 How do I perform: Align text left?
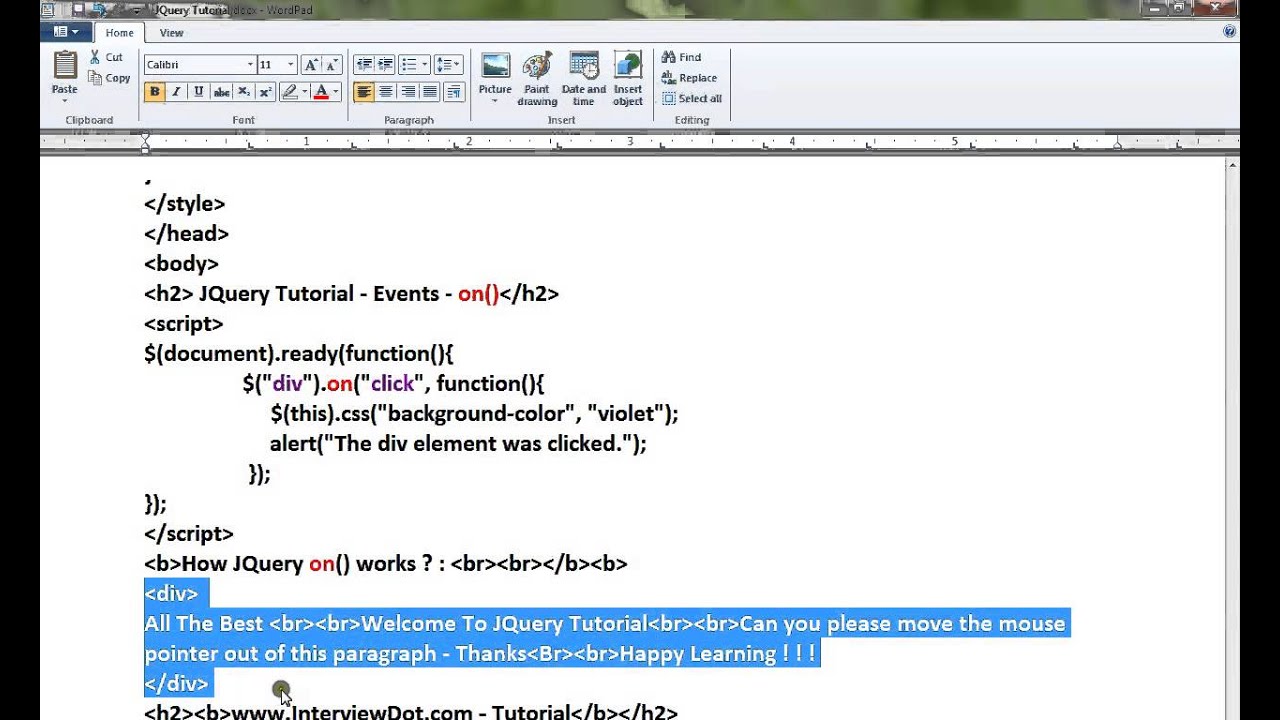click(x=363, y=92)
